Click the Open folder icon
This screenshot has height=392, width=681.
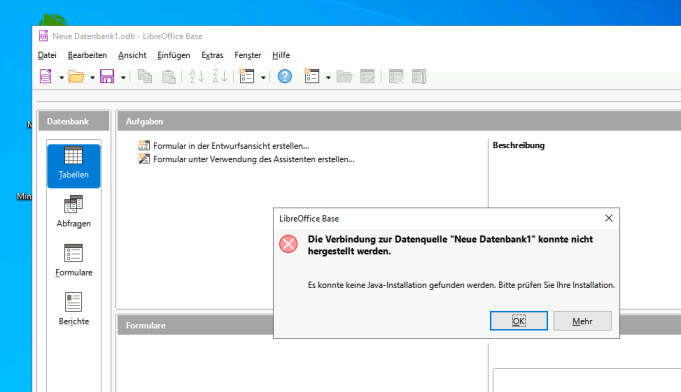tap(76, 76)
